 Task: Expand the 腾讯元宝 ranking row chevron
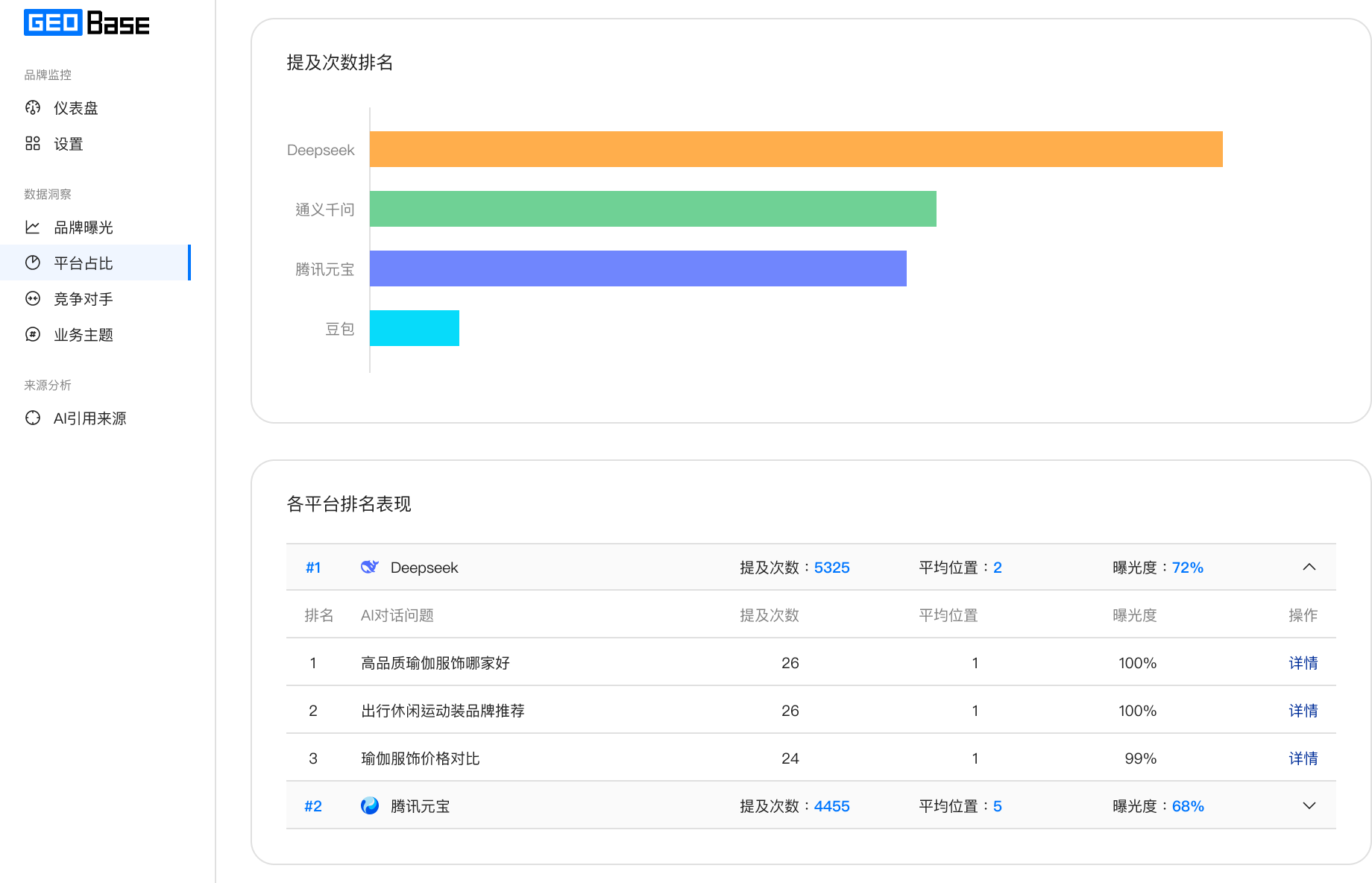[x=1309, y=805]
